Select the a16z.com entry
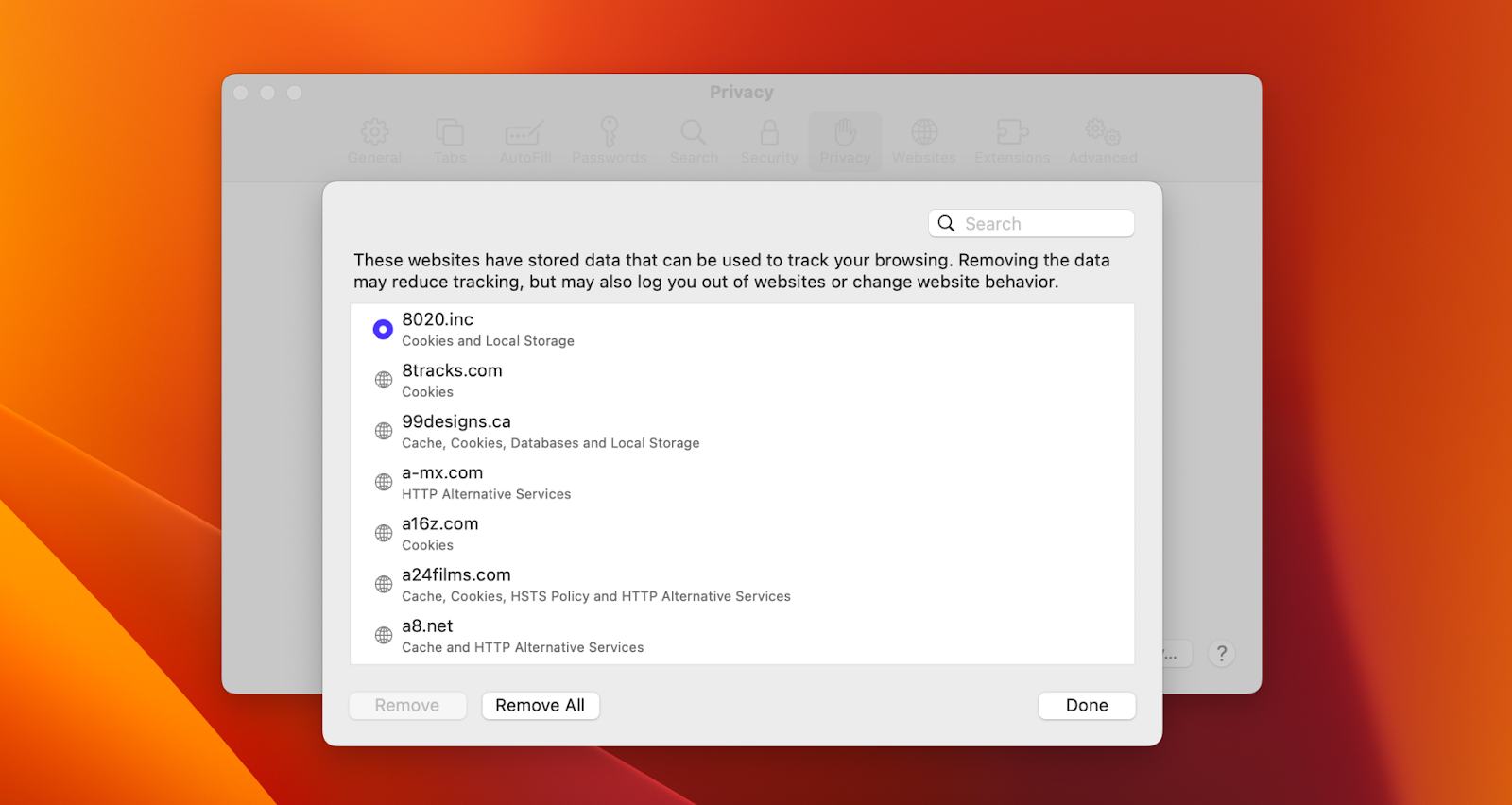 click(742, 533)
